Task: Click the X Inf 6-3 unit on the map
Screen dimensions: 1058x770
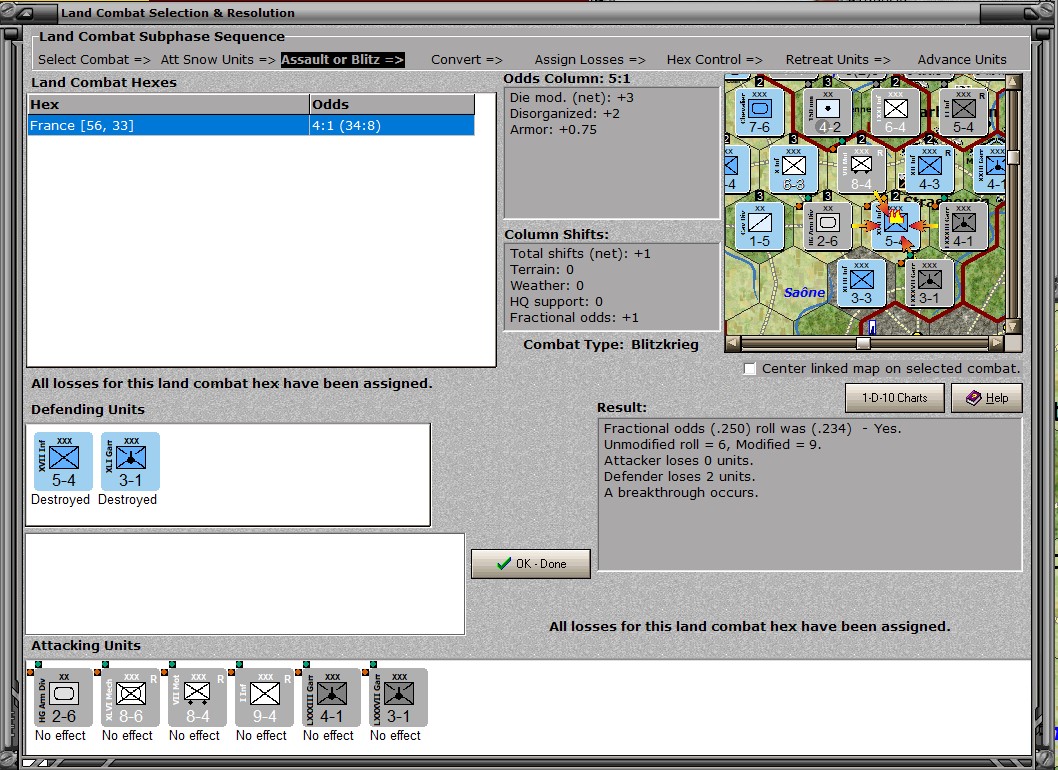Action: [794, 169]
